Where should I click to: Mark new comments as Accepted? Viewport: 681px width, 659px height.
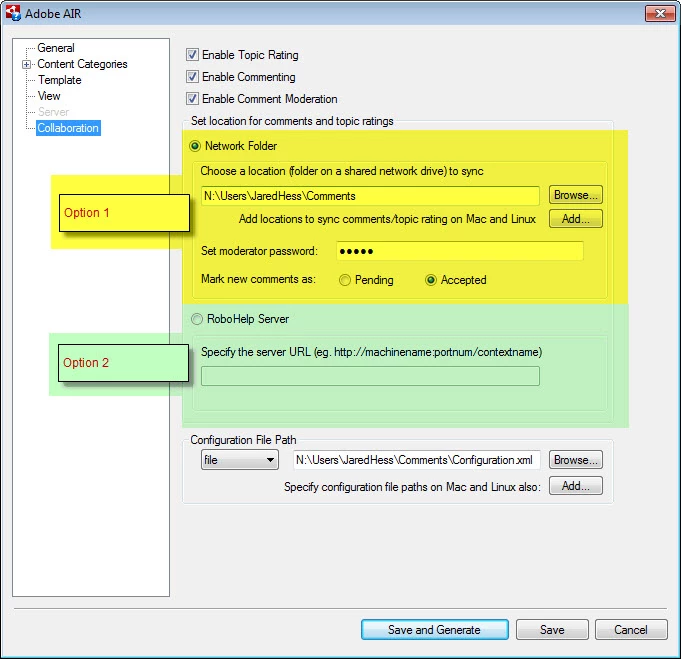430,280
